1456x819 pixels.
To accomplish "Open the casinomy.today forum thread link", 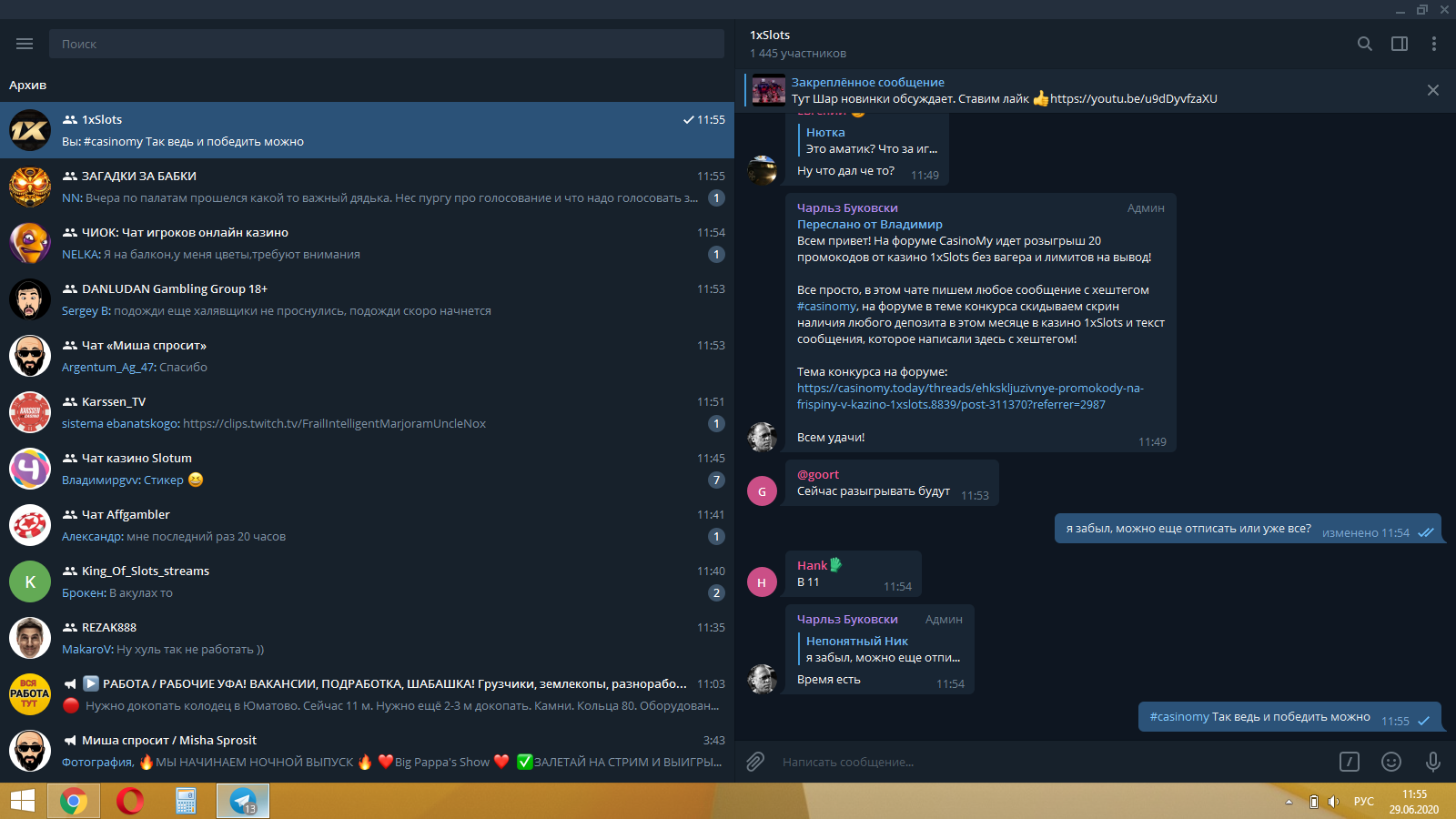I will (970, 396).
